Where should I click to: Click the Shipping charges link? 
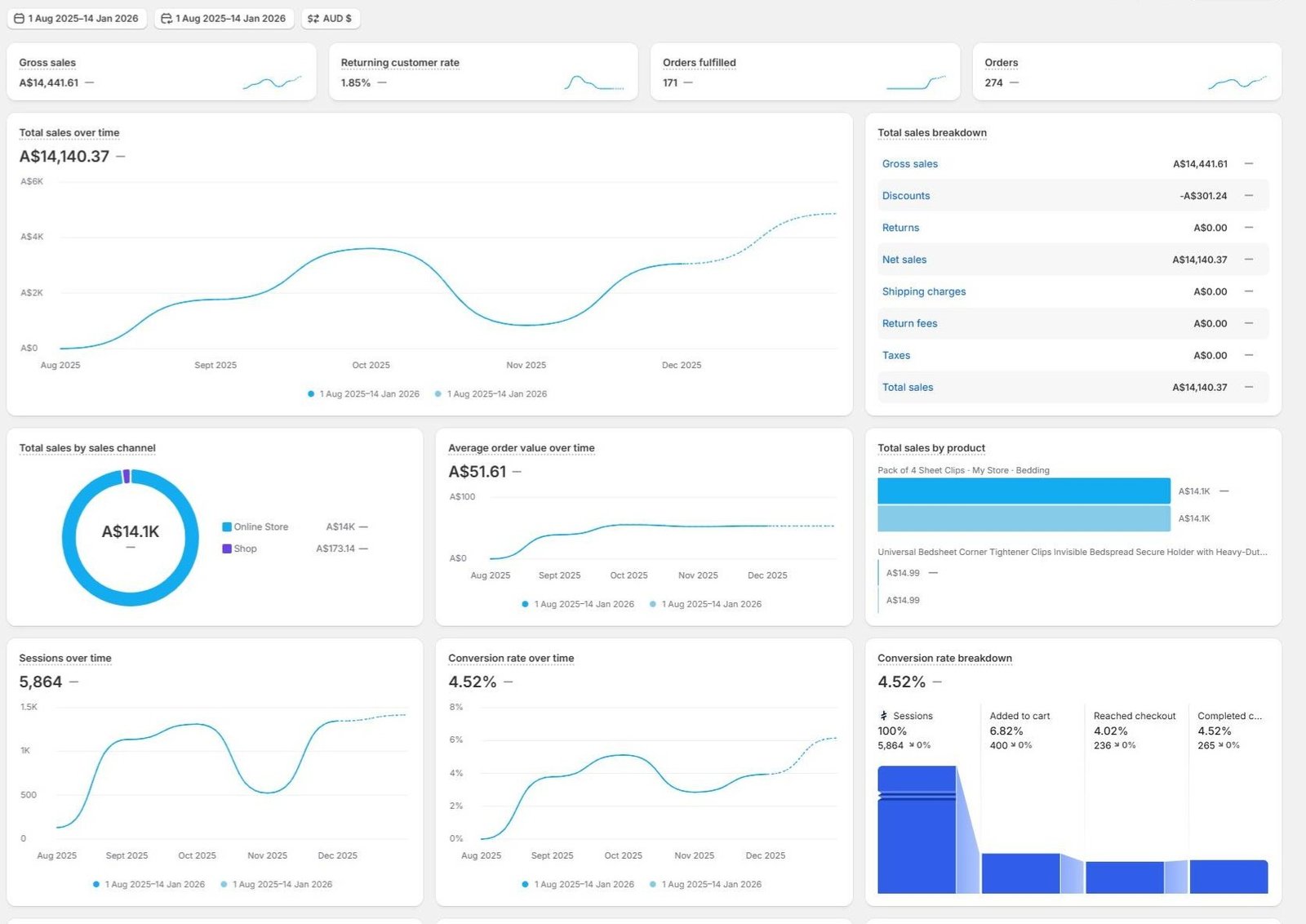(923, 291)
